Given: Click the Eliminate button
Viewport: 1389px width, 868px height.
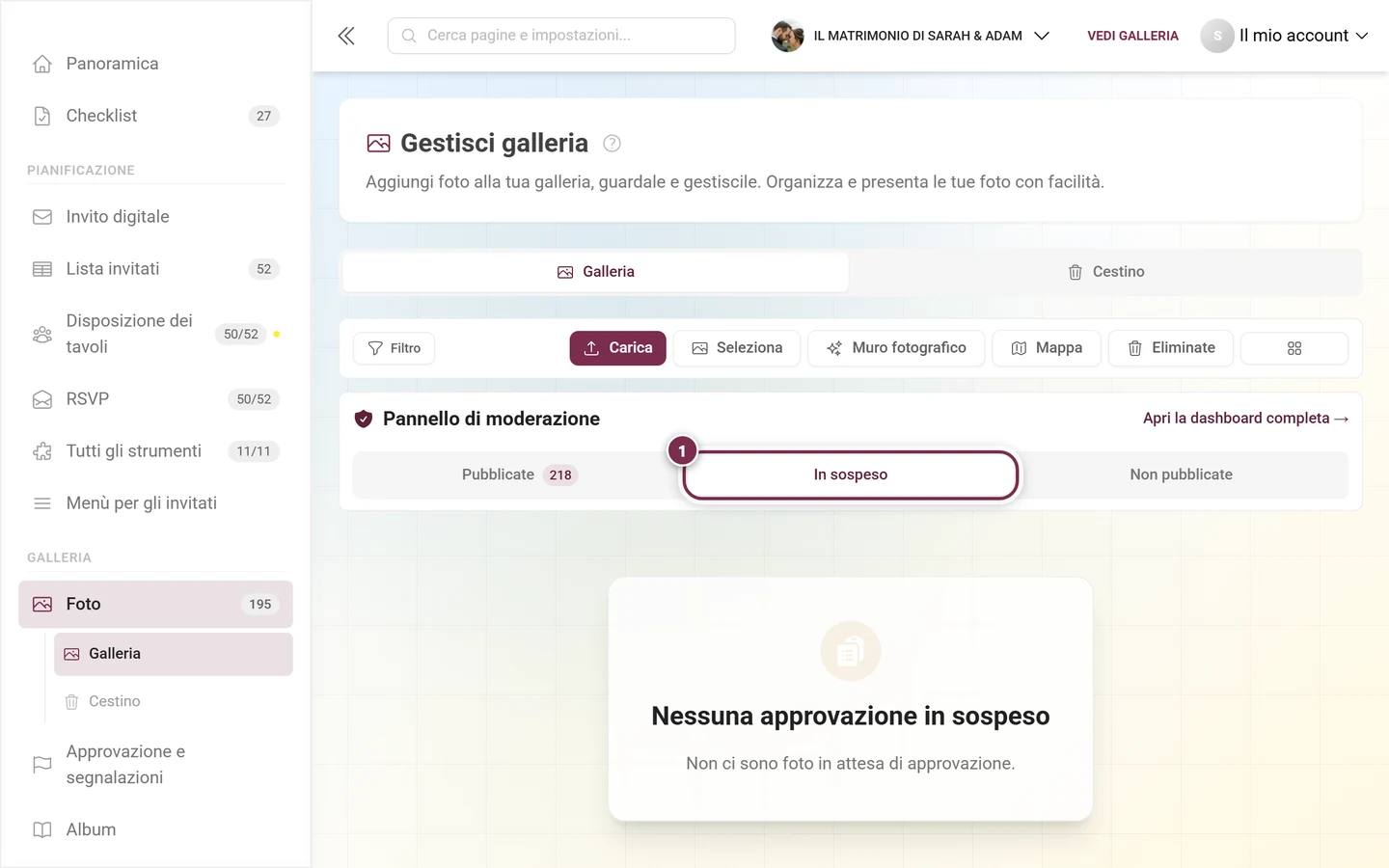Looking at the screenshot, I should (x=1171, y=348).
